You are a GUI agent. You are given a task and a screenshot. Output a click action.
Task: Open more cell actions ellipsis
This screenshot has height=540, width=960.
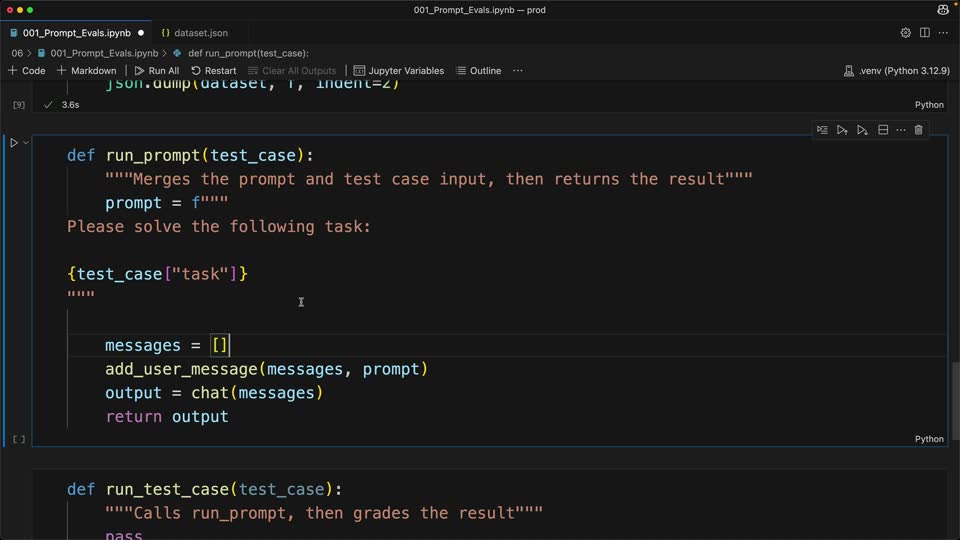click(x=901, y=130)
